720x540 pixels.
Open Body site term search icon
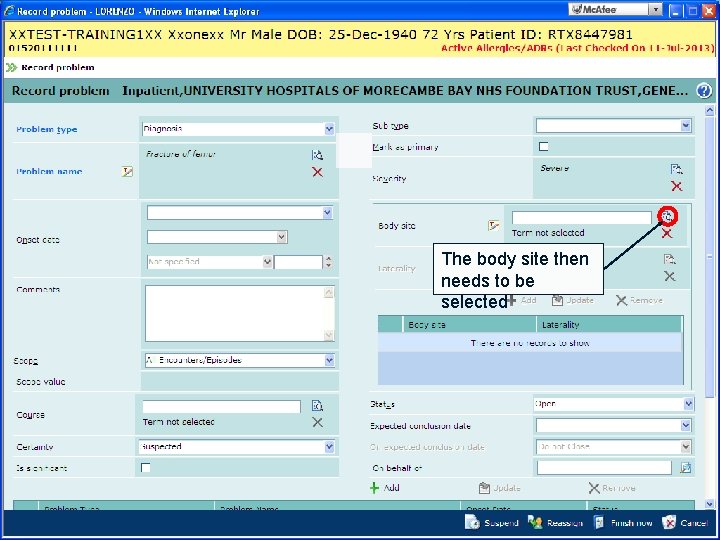tap(667, 216)
